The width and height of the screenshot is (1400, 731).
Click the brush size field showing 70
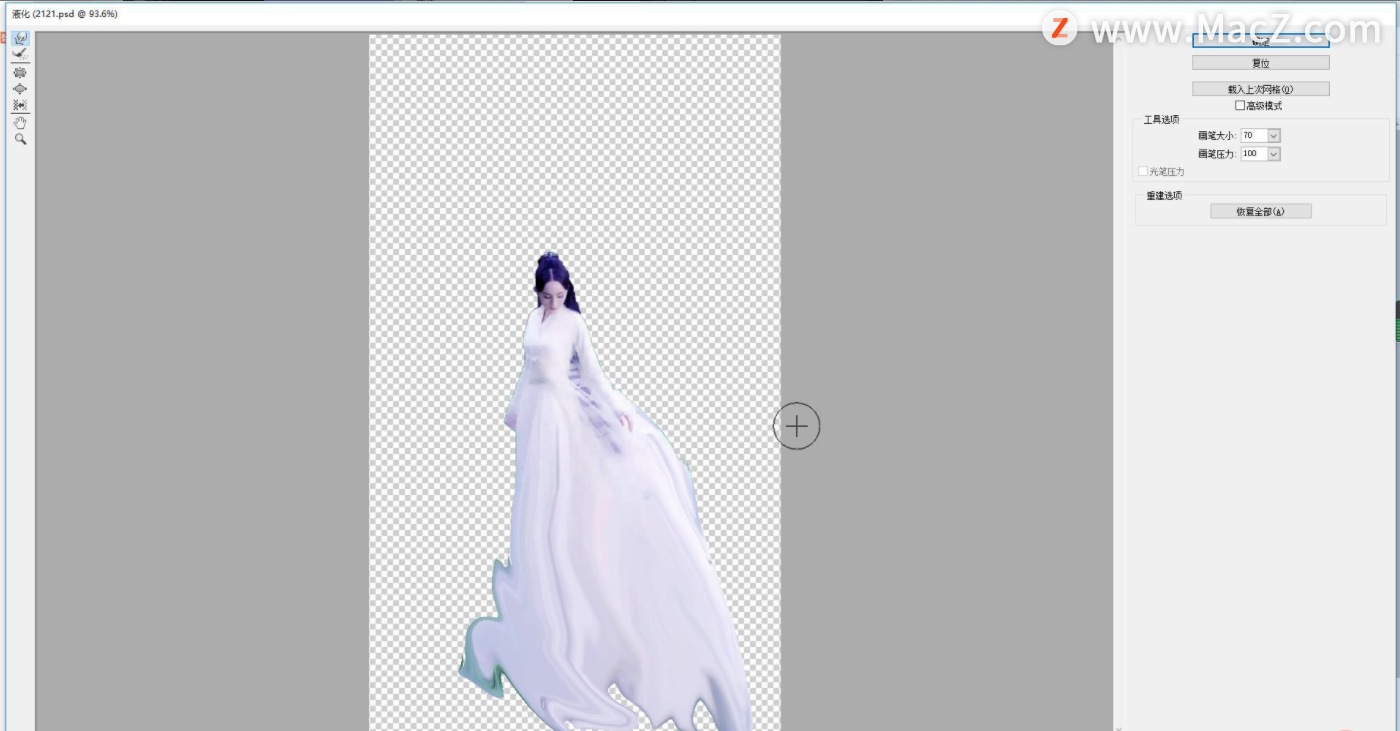[x=1254, y=135]
